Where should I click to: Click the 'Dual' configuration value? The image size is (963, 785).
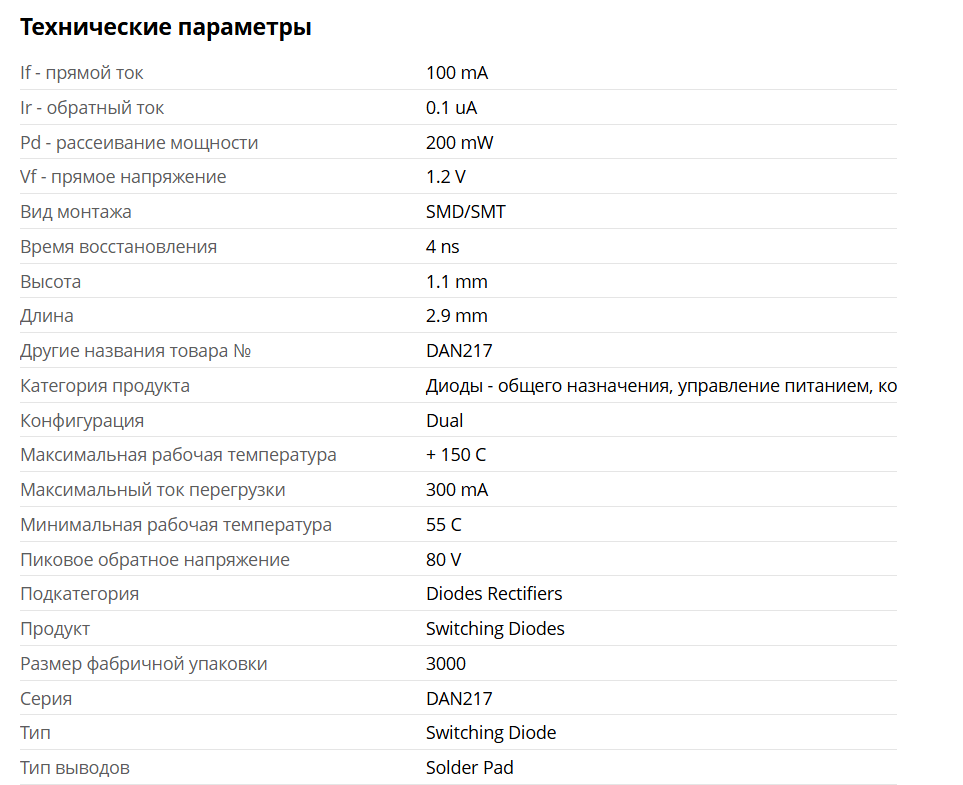tap(444, 421)
